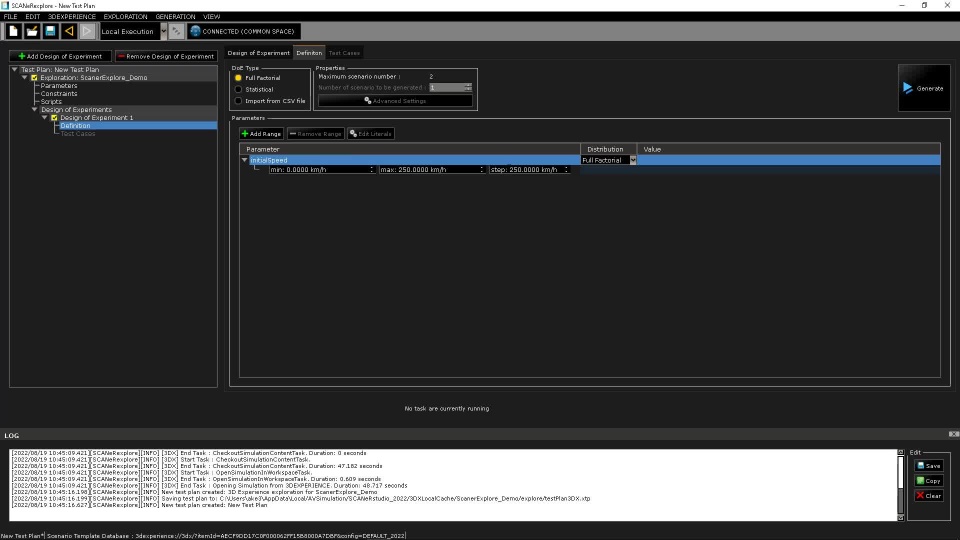Open the GENERATION menu
Screen dimensions: 960x540
point(175,17)
